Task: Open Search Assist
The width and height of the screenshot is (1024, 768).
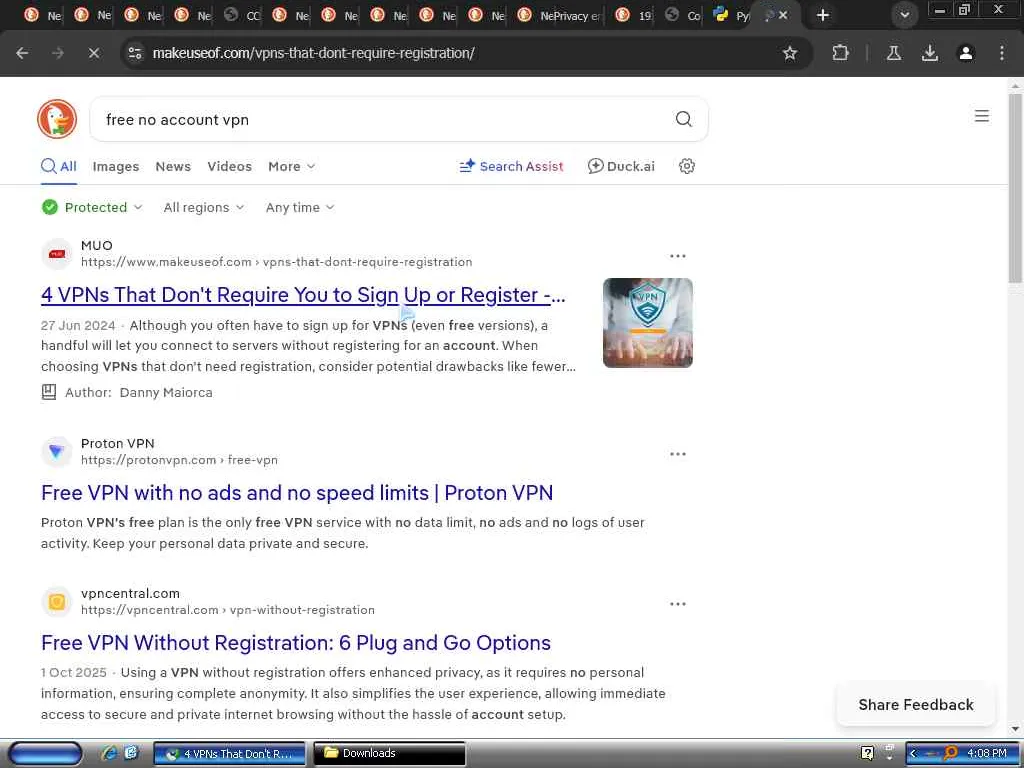Action: (x=511, y=167)
